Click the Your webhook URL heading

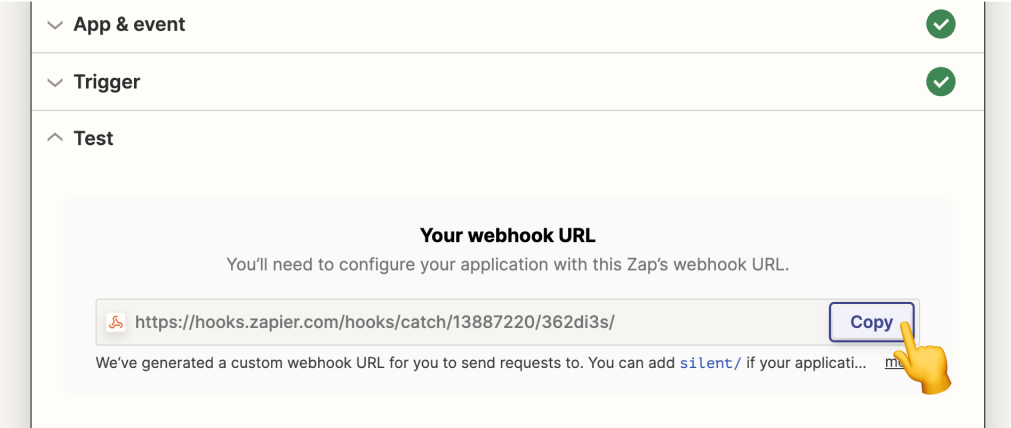click(x=507, y=235)
